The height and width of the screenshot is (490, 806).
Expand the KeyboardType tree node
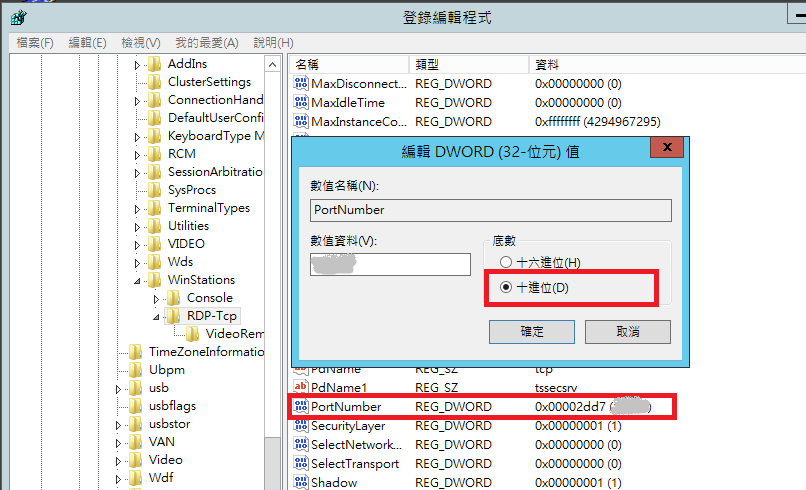coord(137,137)
